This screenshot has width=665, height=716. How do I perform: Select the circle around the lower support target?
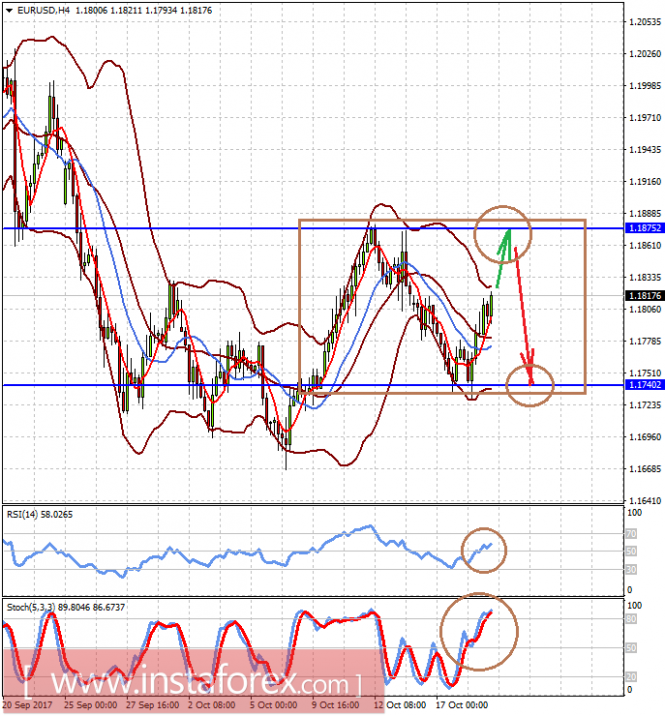(x=530, y=385)
